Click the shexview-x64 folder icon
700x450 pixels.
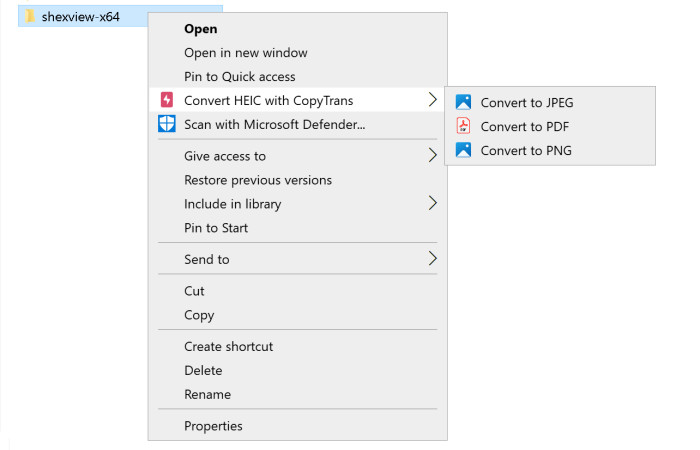(30, 16)
